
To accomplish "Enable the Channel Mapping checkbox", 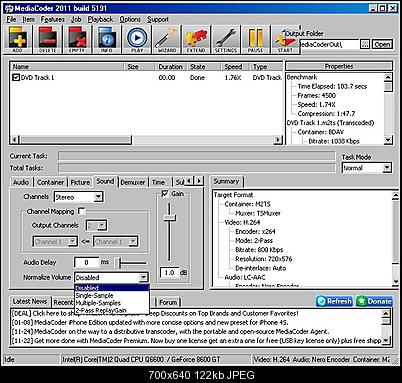I will [x=81, y=211].
